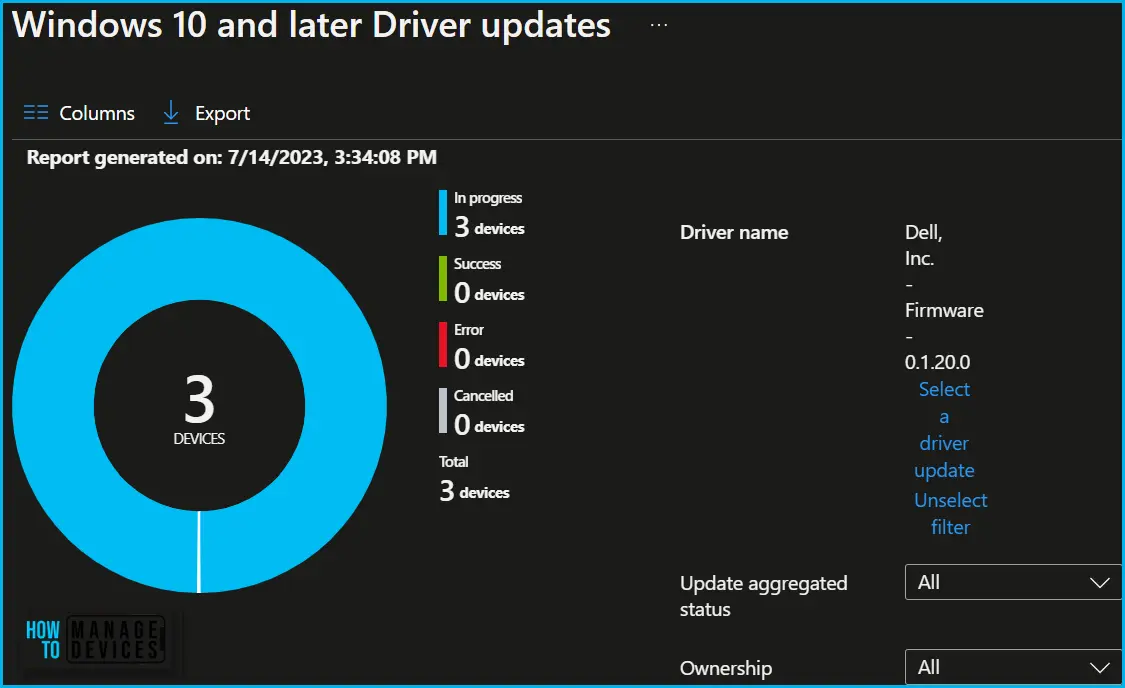Click the blue In progress legend swatch

(x=443, y=212)
